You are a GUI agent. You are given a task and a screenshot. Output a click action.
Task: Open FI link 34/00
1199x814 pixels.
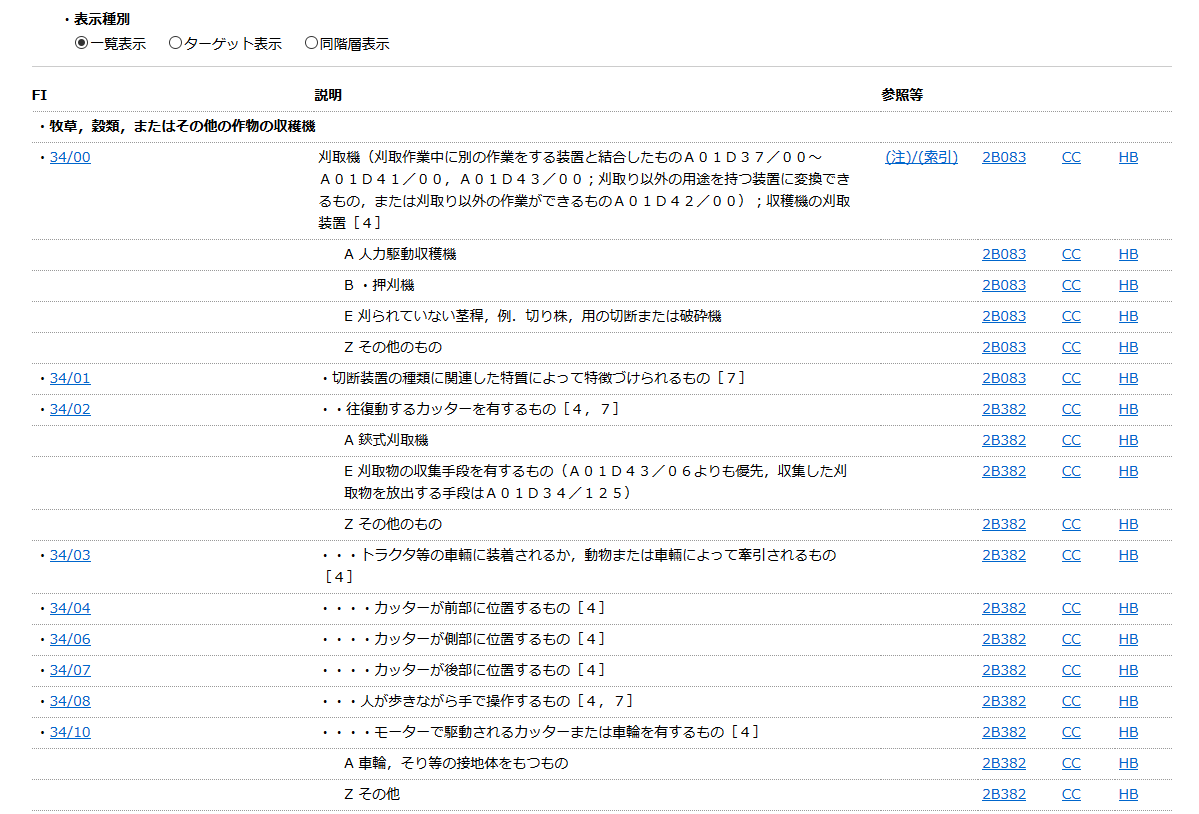click(70, 157)
